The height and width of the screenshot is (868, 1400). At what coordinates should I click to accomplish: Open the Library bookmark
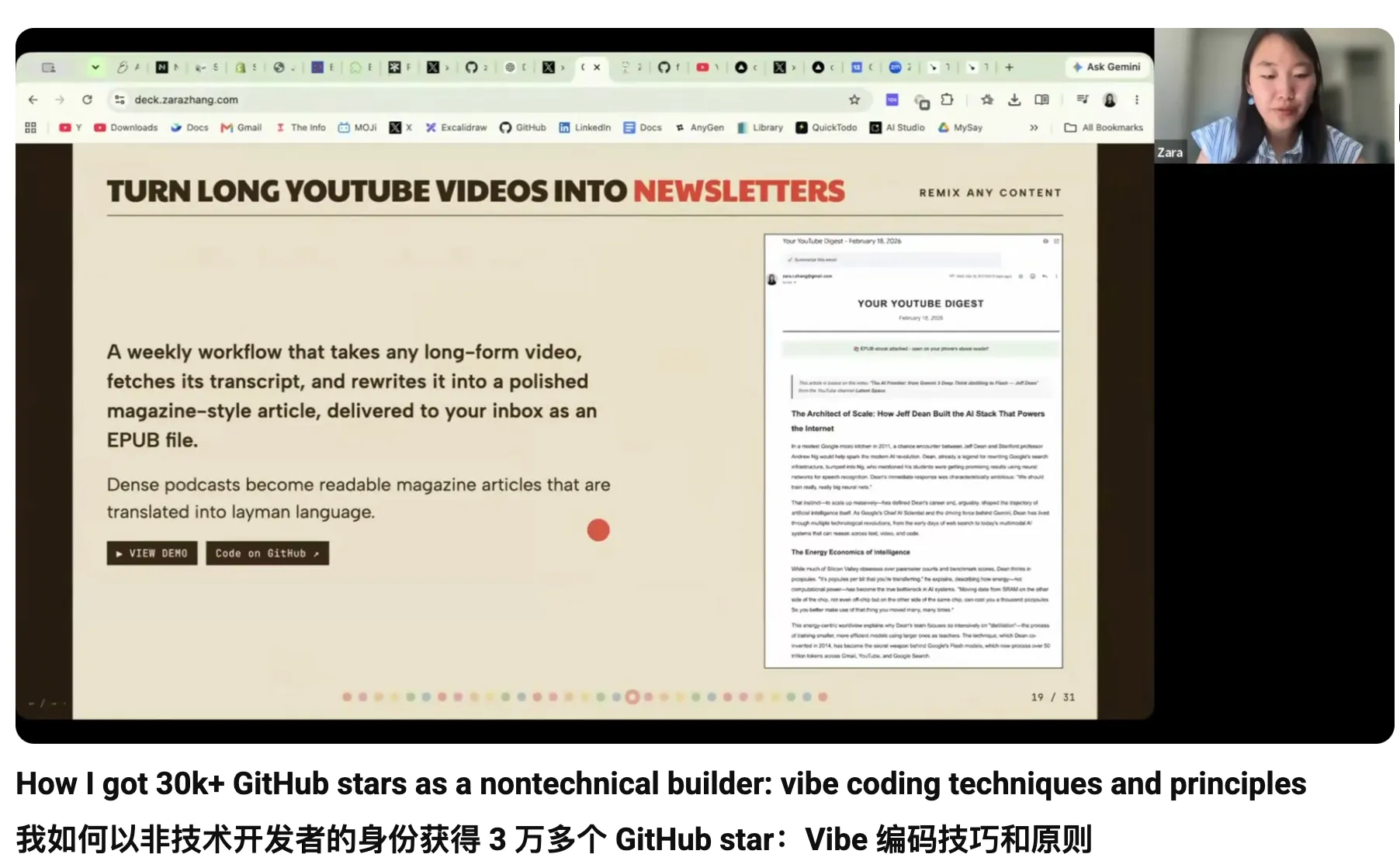pos(761,127)
